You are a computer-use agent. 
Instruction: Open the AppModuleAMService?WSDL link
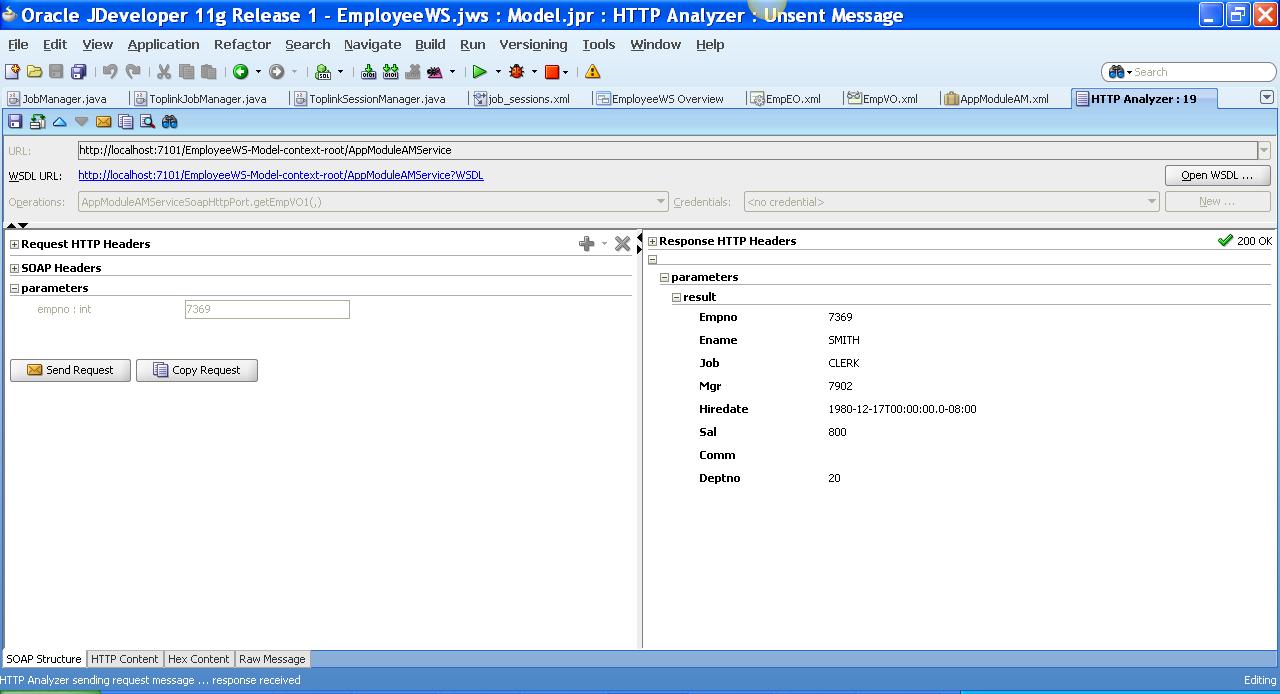point(281,175)
